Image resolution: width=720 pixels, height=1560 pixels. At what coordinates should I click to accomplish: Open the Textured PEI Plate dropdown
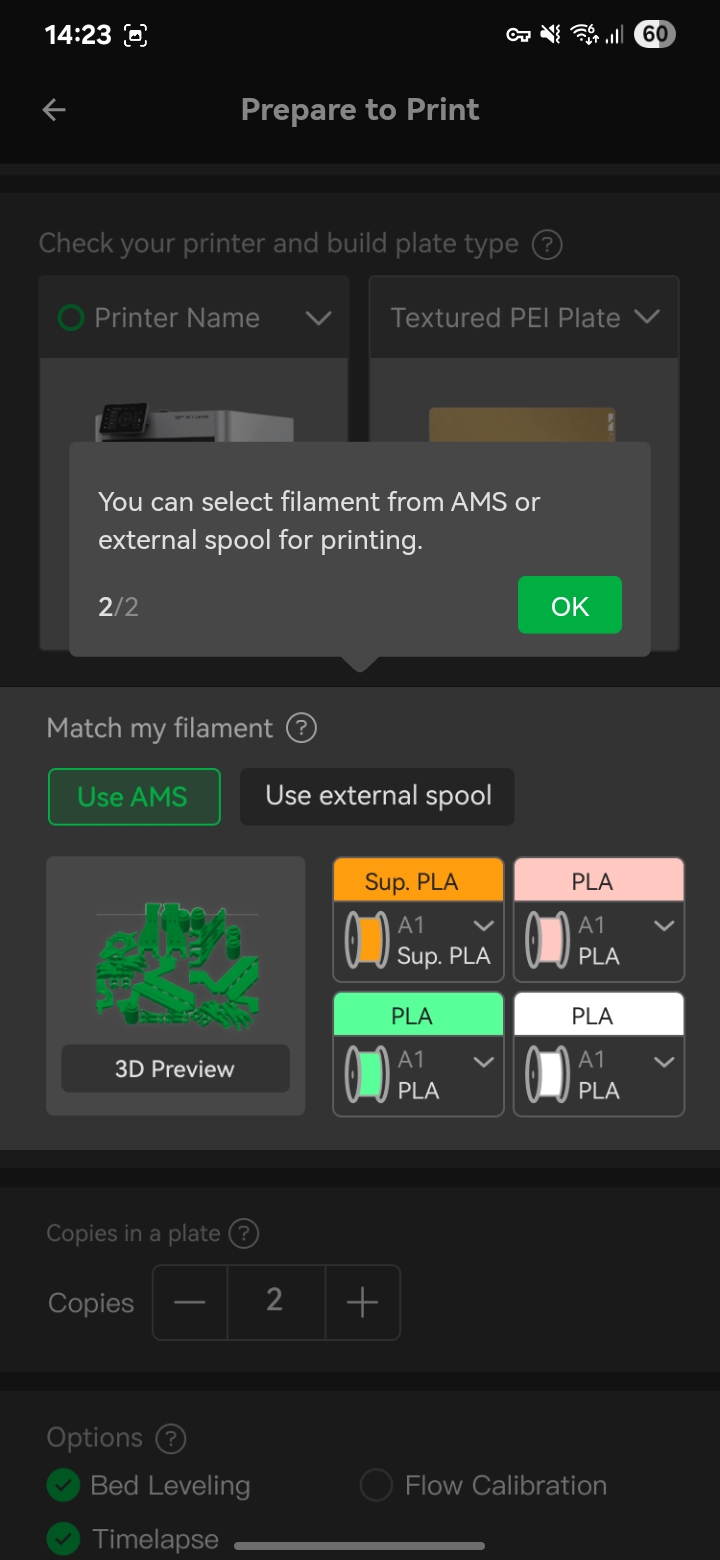(647, 318)
